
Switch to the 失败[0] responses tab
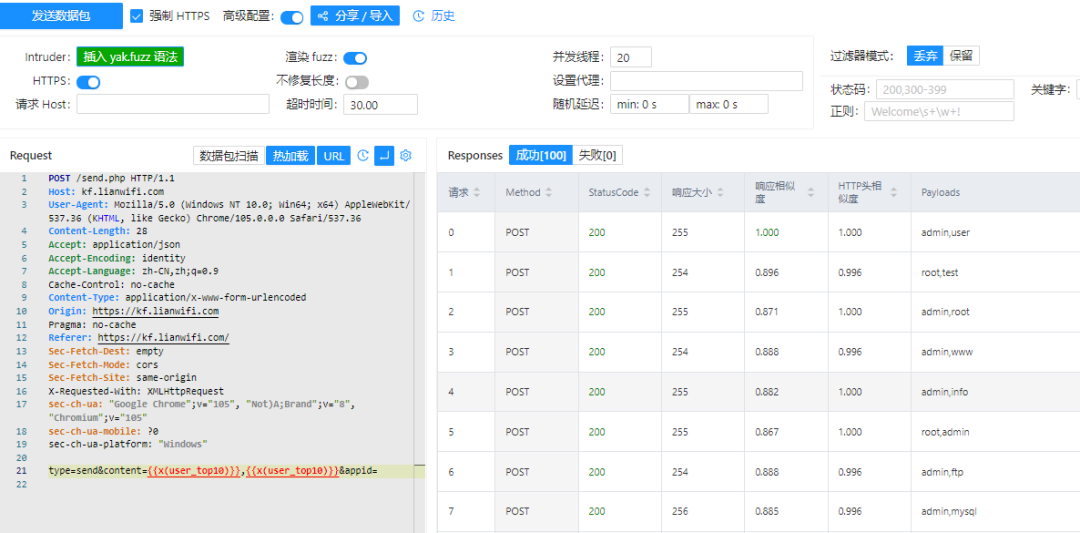[x=598, y=156]
